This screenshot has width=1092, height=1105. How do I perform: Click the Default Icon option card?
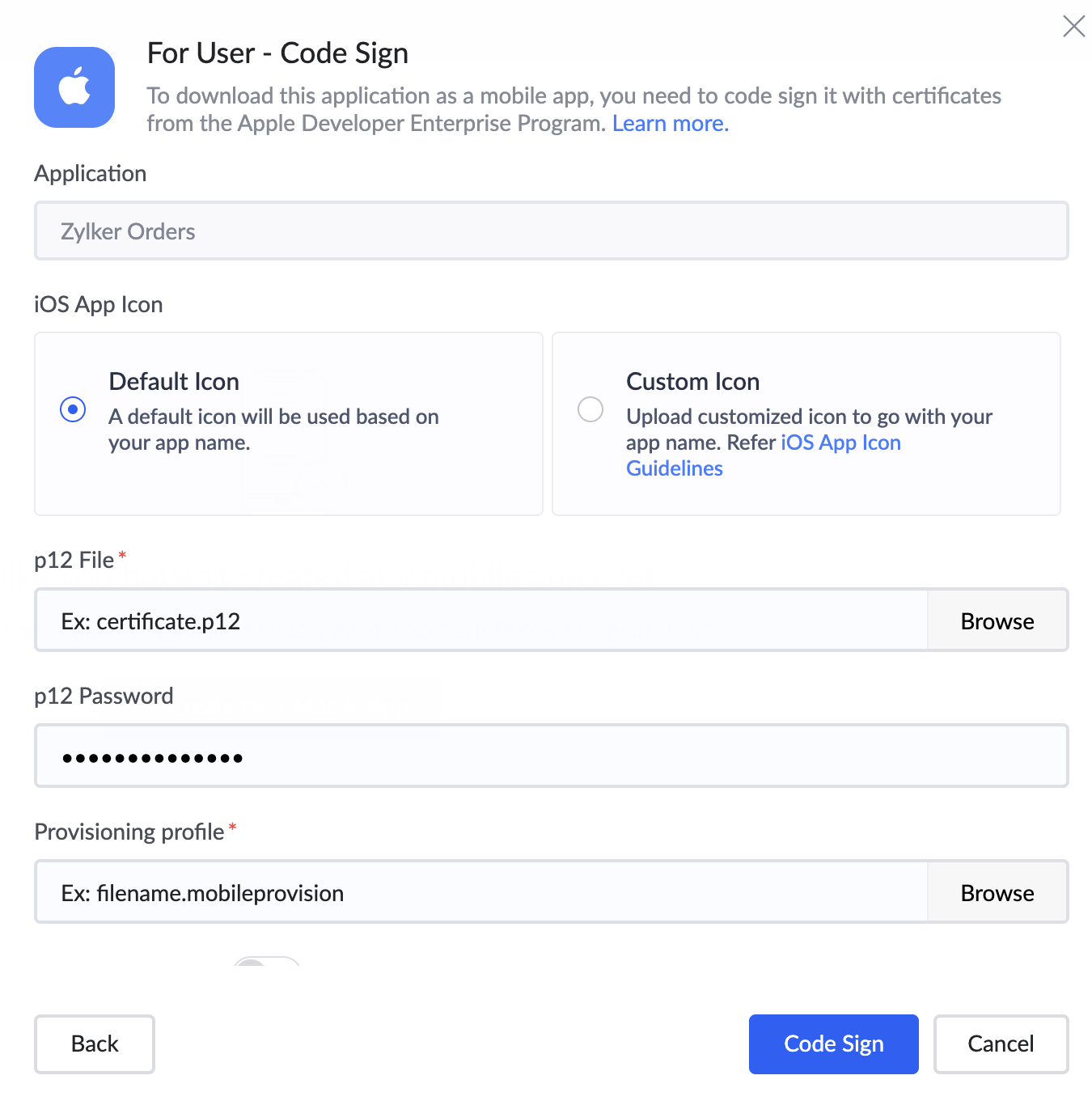click(x=288, y=423)
